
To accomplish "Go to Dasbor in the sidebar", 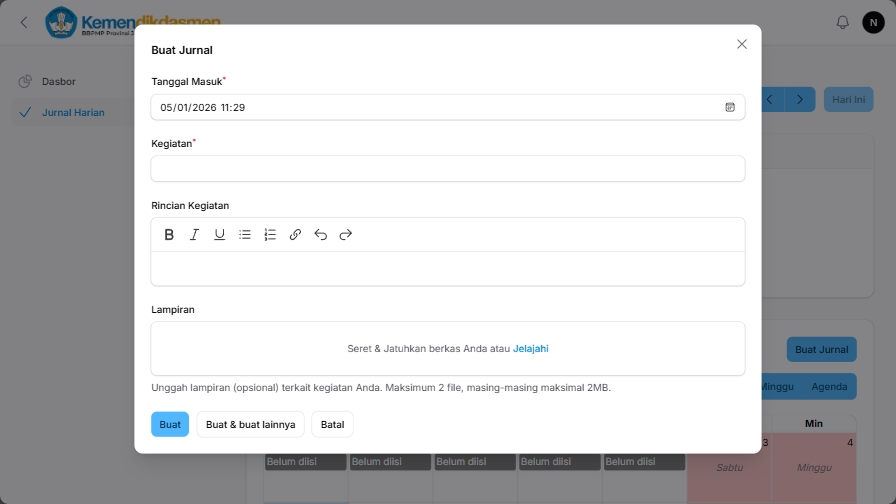I will (x=59, y=82).
